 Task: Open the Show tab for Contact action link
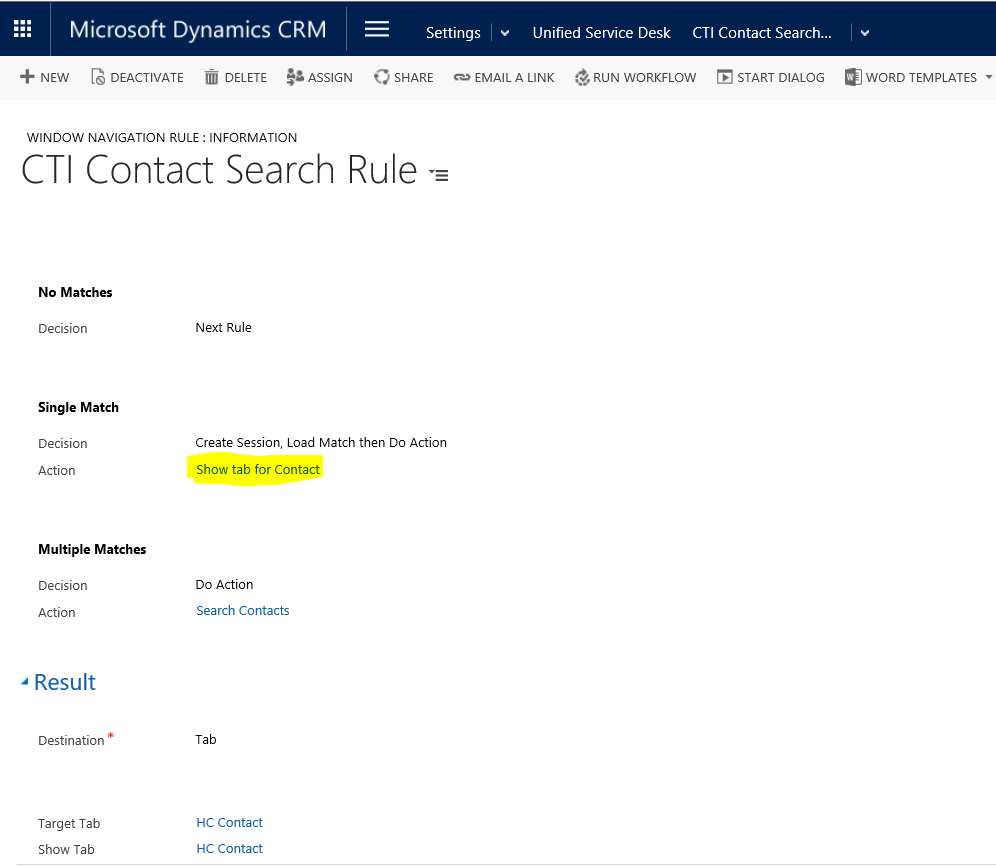pos(258,469)
